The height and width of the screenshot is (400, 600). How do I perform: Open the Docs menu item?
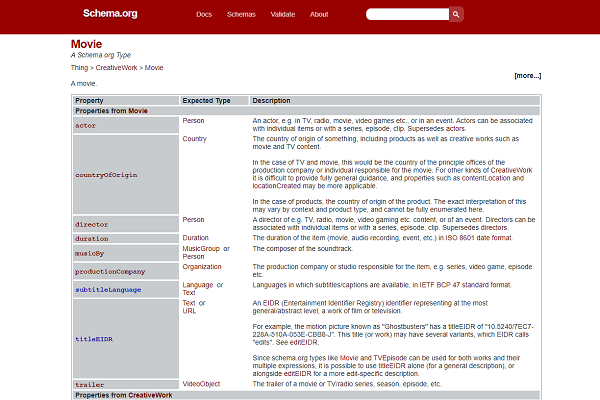[204, 14]
